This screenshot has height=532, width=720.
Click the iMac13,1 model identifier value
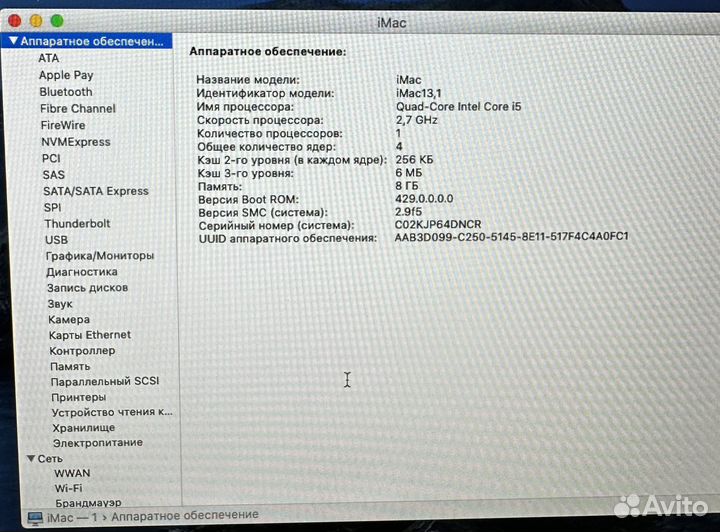click(x=419, y=93)
